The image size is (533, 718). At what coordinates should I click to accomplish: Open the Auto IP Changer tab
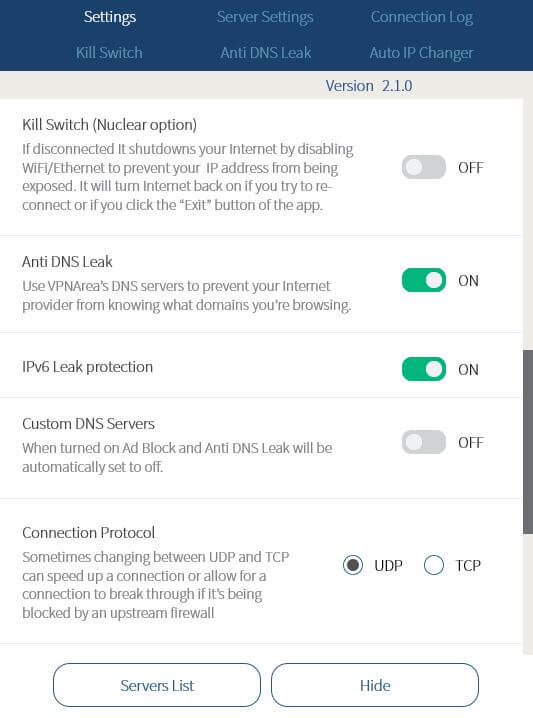421,53
